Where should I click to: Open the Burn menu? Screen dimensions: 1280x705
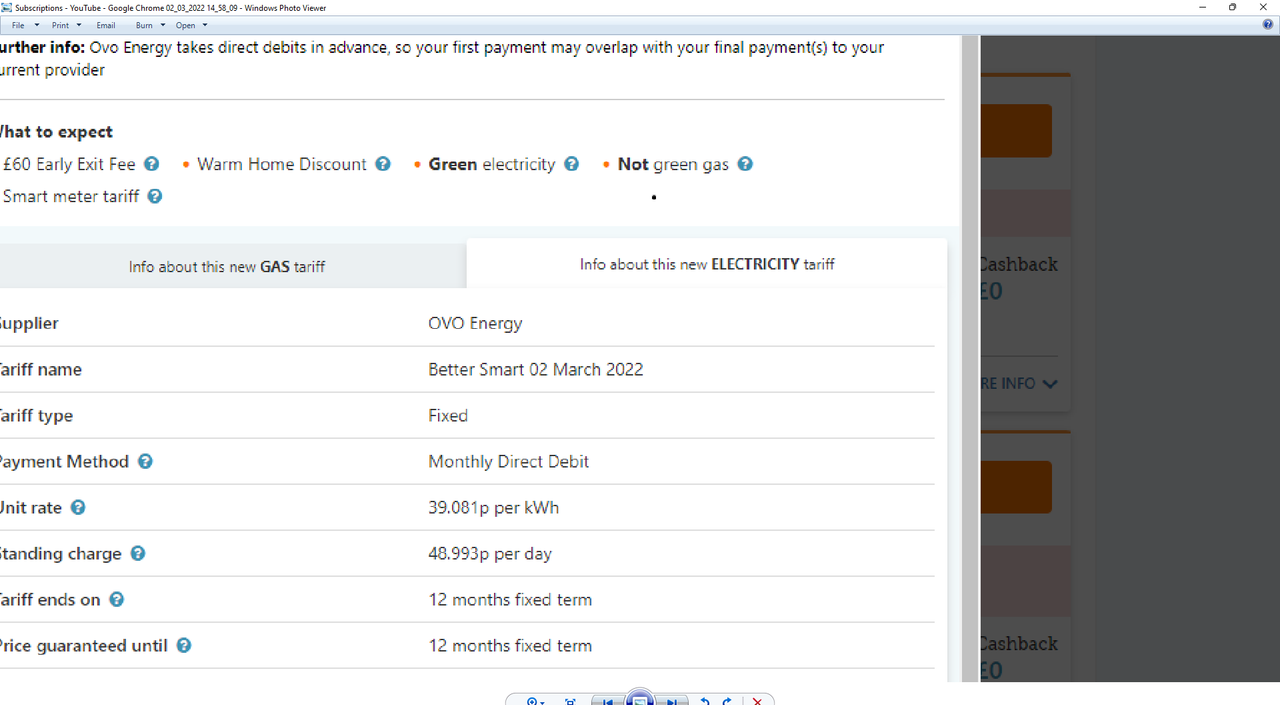(x=144, y=25)
